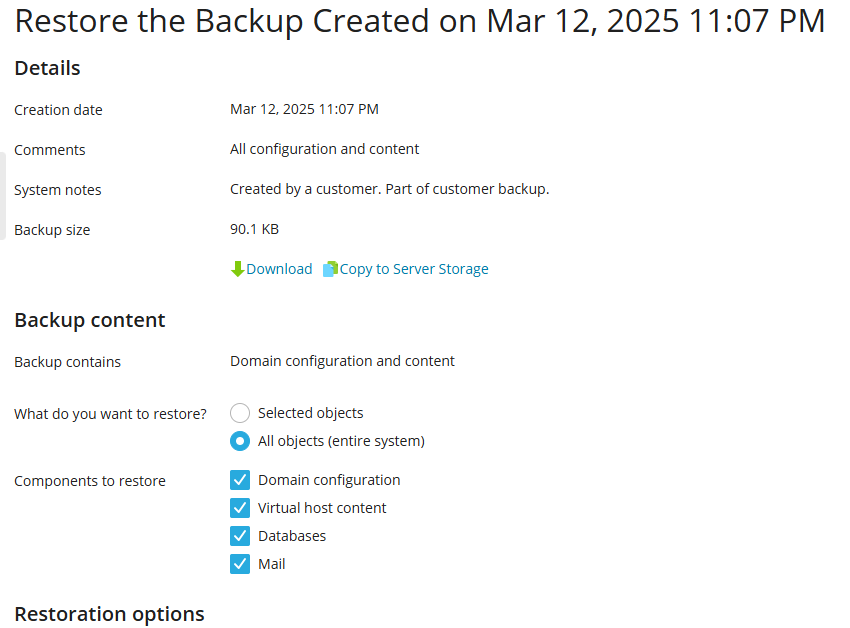Viewport: 850px width, 628px height.
Task: Click the Details section heading
Action: 47,68
